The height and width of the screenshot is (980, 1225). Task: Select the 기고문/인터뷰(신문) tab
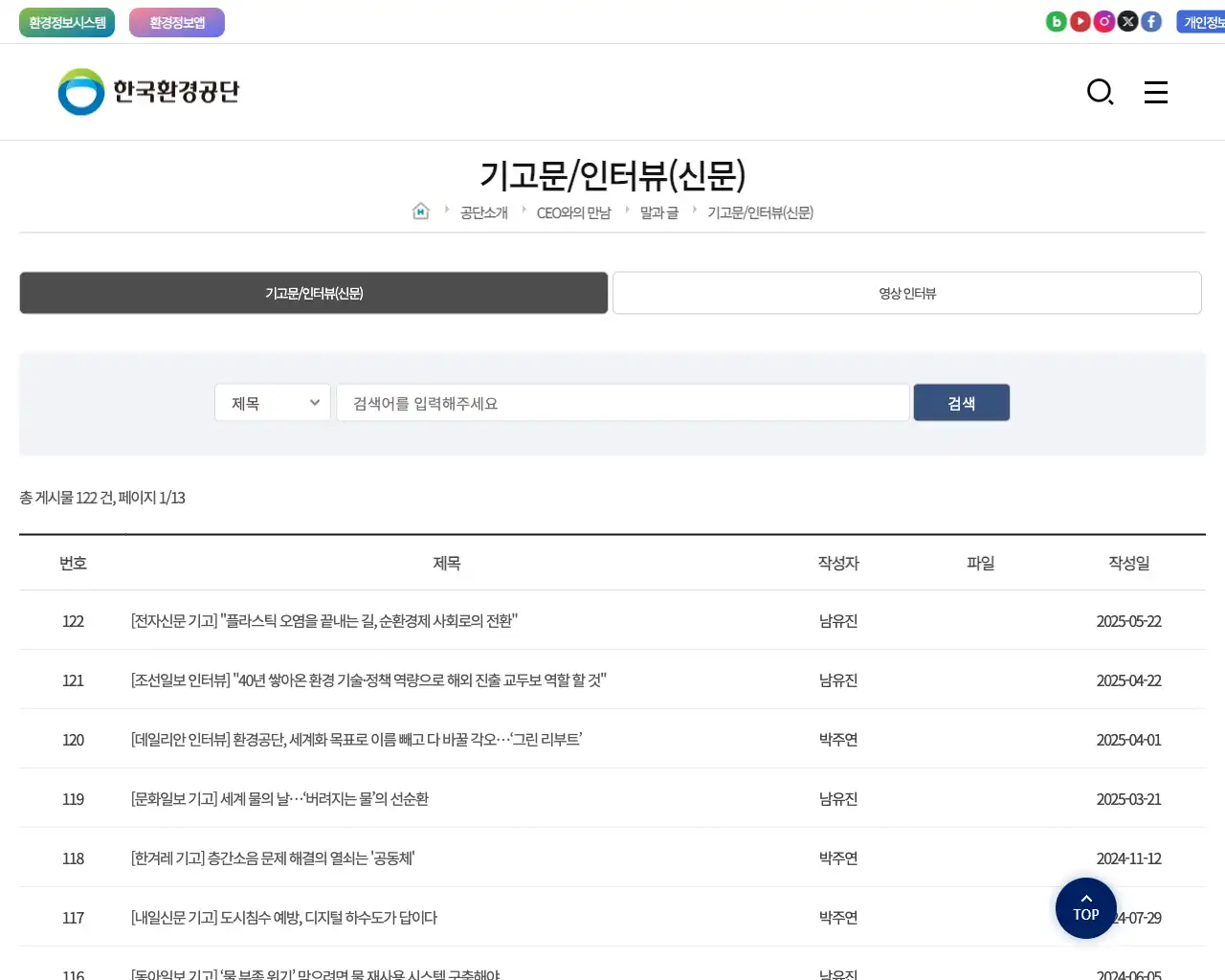[313, 292]
